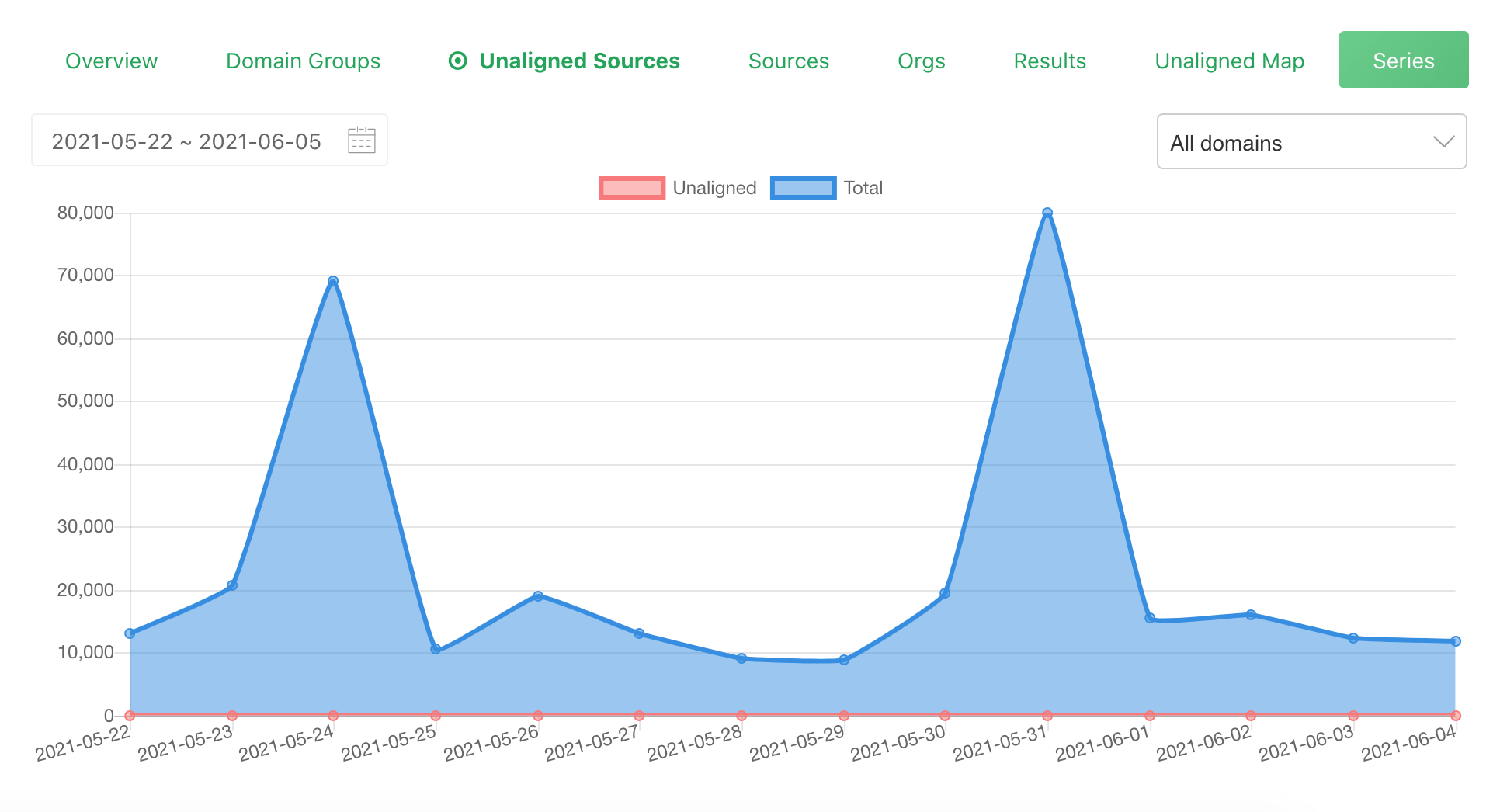Image resolution: width=1500 pixels, height=812 pixels.
Task: Open the All domains selector
Action: click(x=1311, y=141)
